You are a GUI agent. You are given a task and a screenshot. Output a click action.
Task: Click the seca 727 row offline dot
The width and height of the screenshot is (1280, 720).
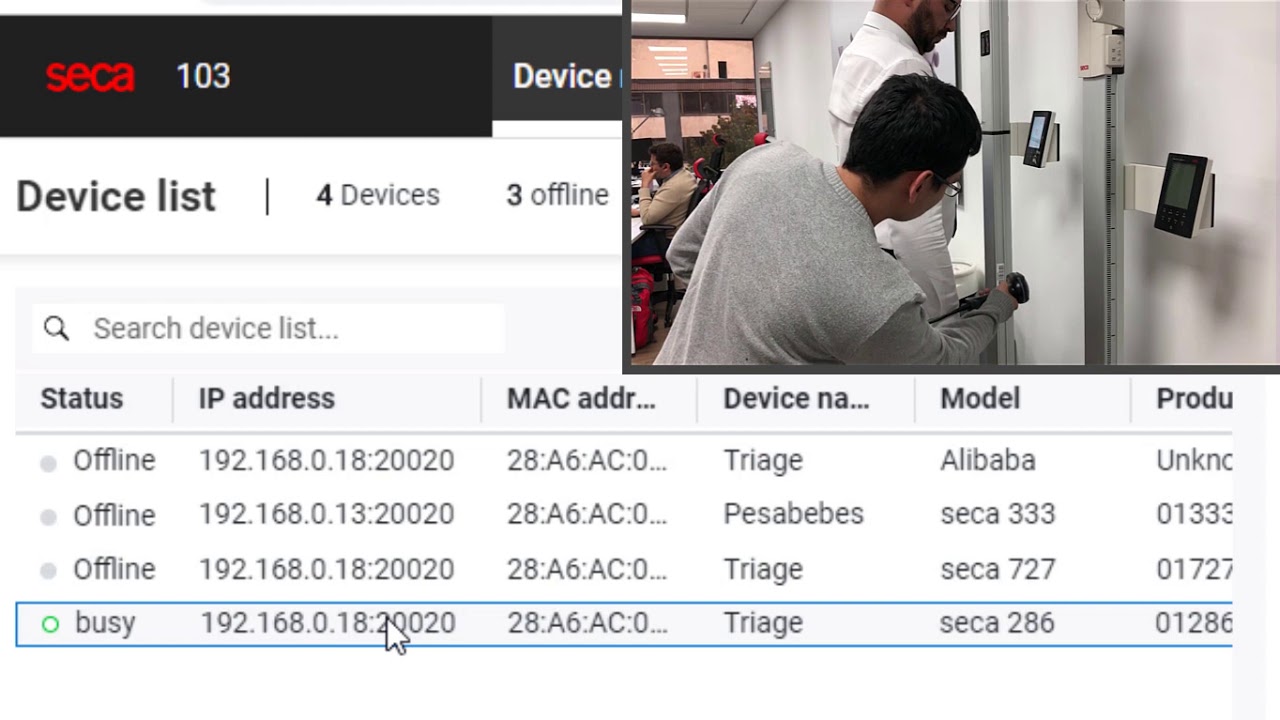coord(48,570)
